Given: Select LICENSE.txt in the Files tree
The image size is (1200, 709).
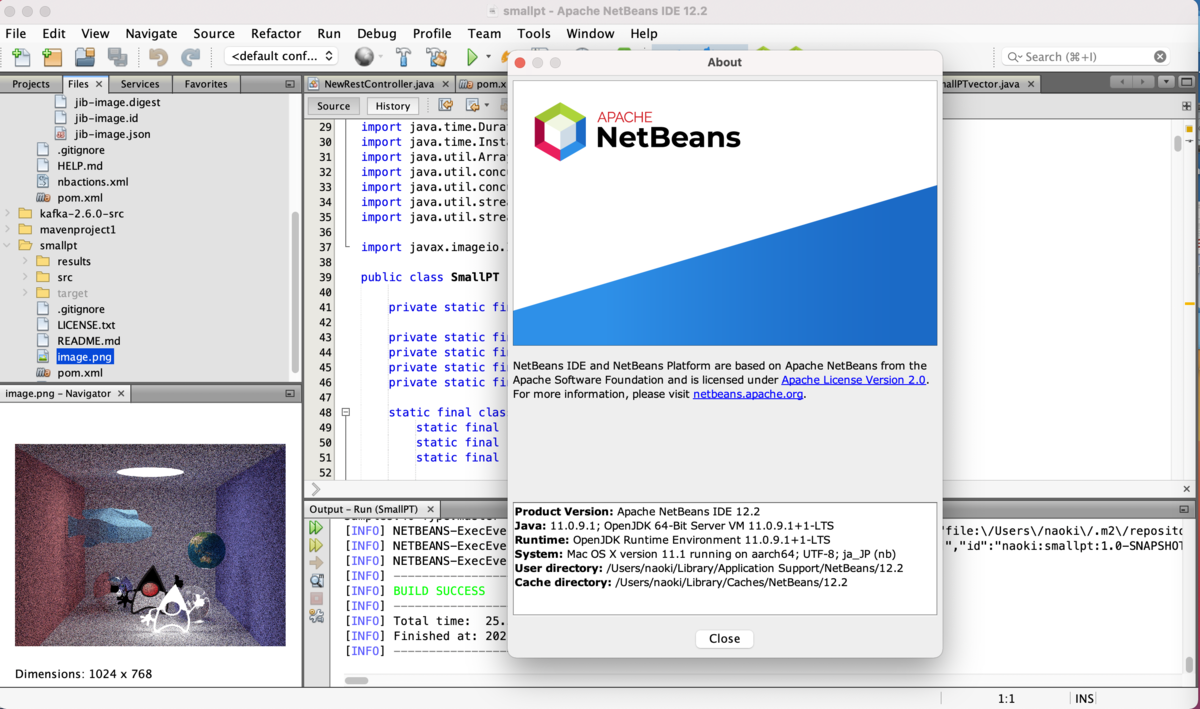Looking at the screenshot, I should click(85, 325).
